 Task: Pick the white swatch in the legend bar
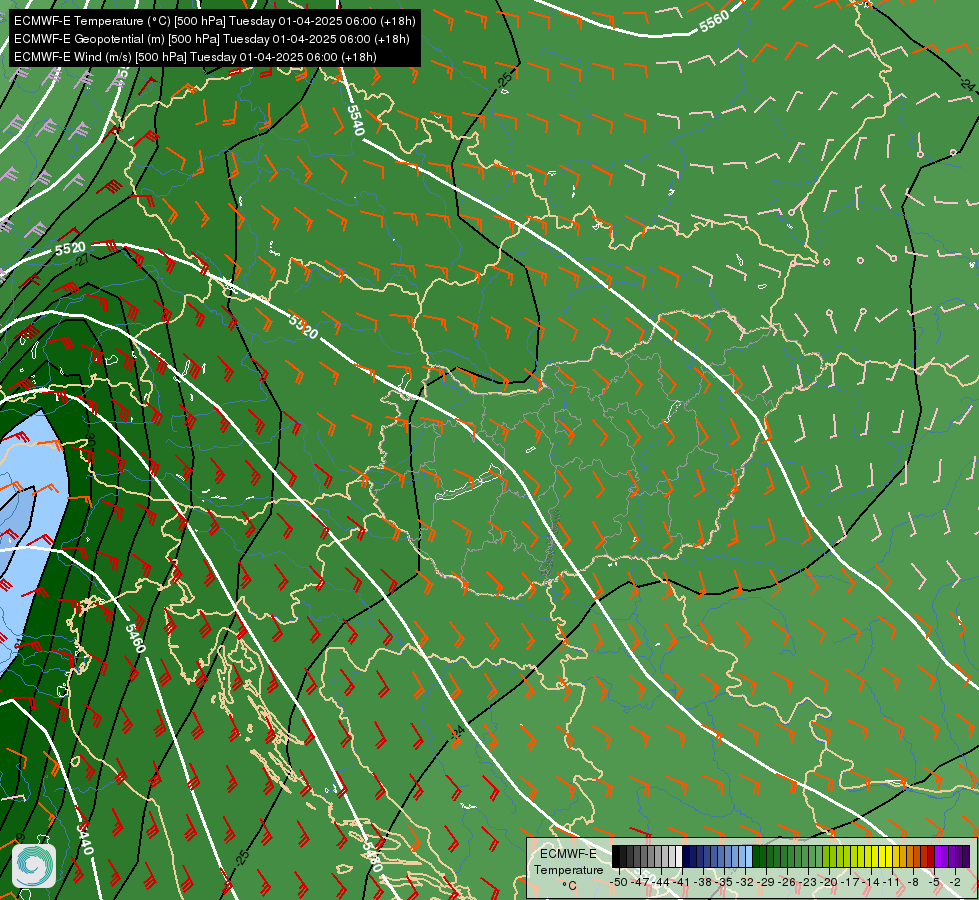(x=679, y=856)
